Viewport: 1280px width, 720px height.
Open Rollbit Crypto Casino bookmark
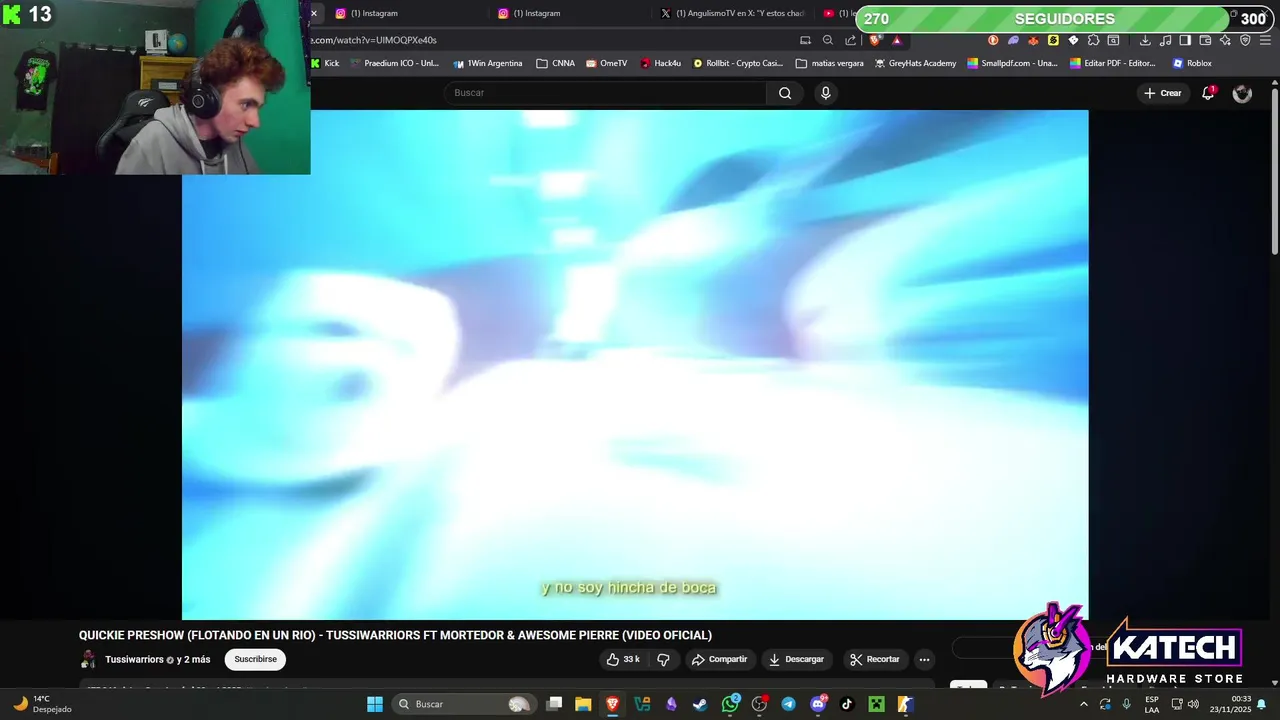coord(738,63)
